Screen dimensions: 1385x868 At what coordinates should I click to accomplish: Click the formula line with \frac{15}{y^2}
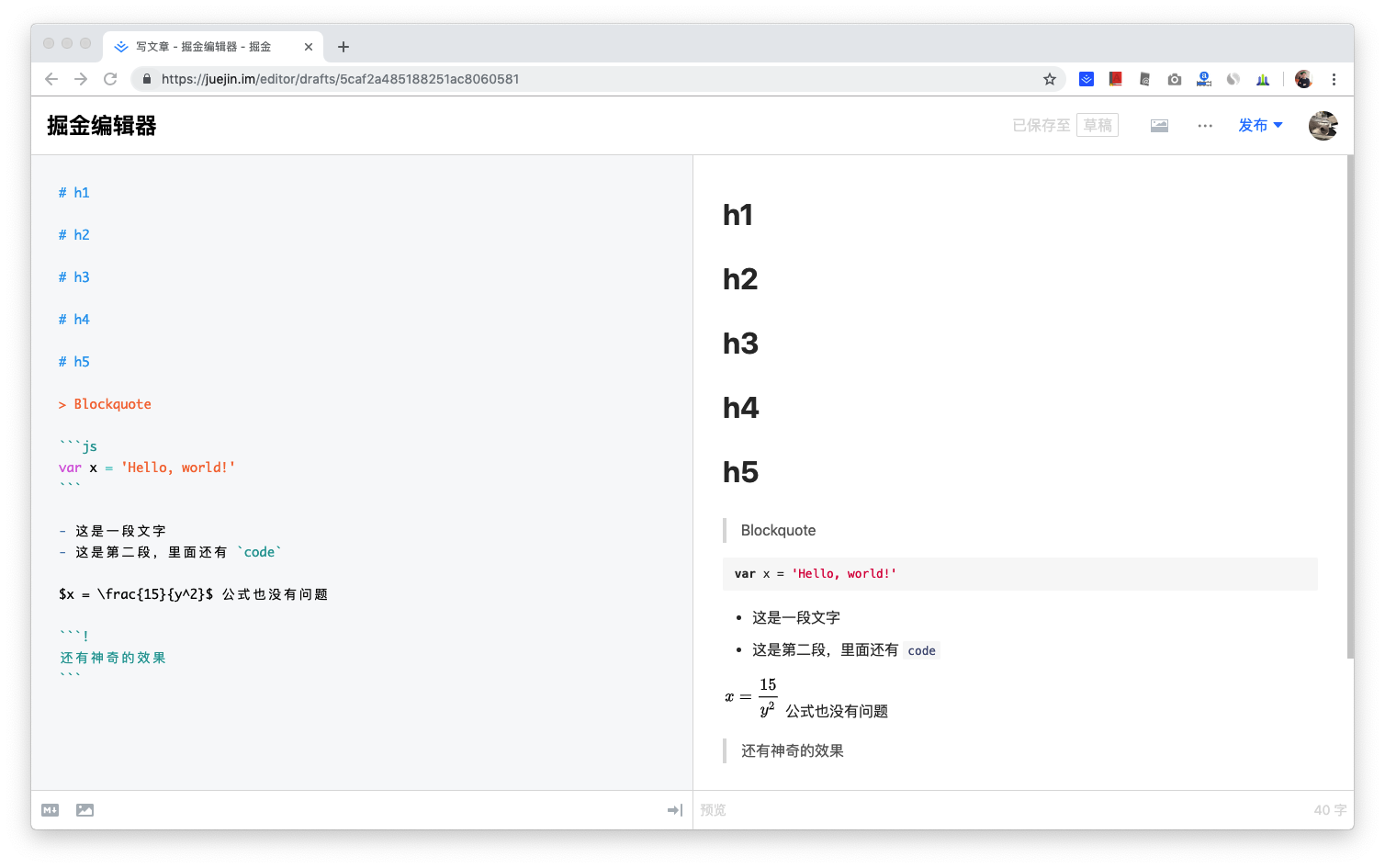(193, 594)
